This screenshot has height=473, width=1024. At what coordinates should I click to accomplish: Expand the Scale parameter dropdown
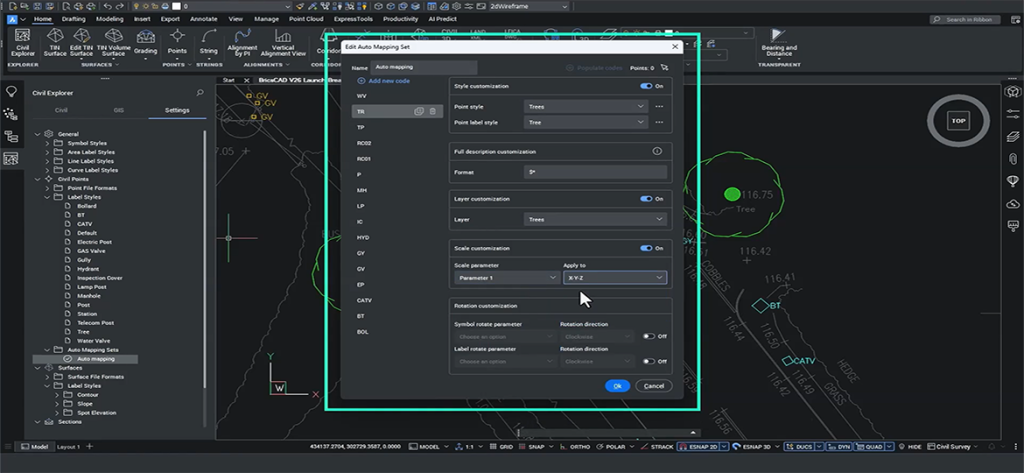pyautogui.click(x=505, y=278)
